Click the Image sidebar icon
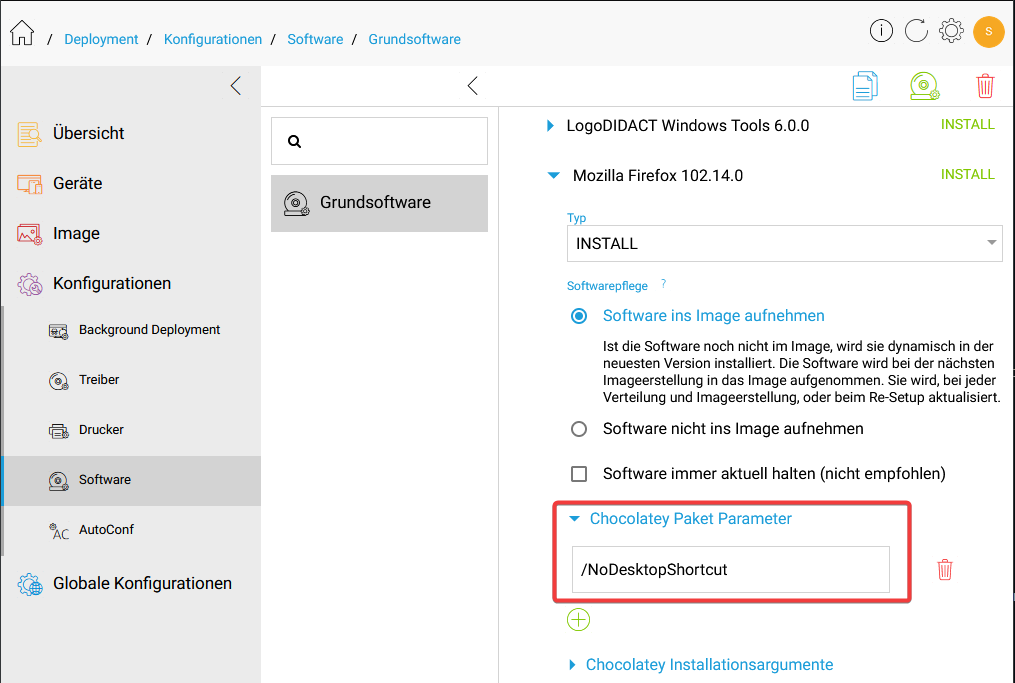 point(29,234)
